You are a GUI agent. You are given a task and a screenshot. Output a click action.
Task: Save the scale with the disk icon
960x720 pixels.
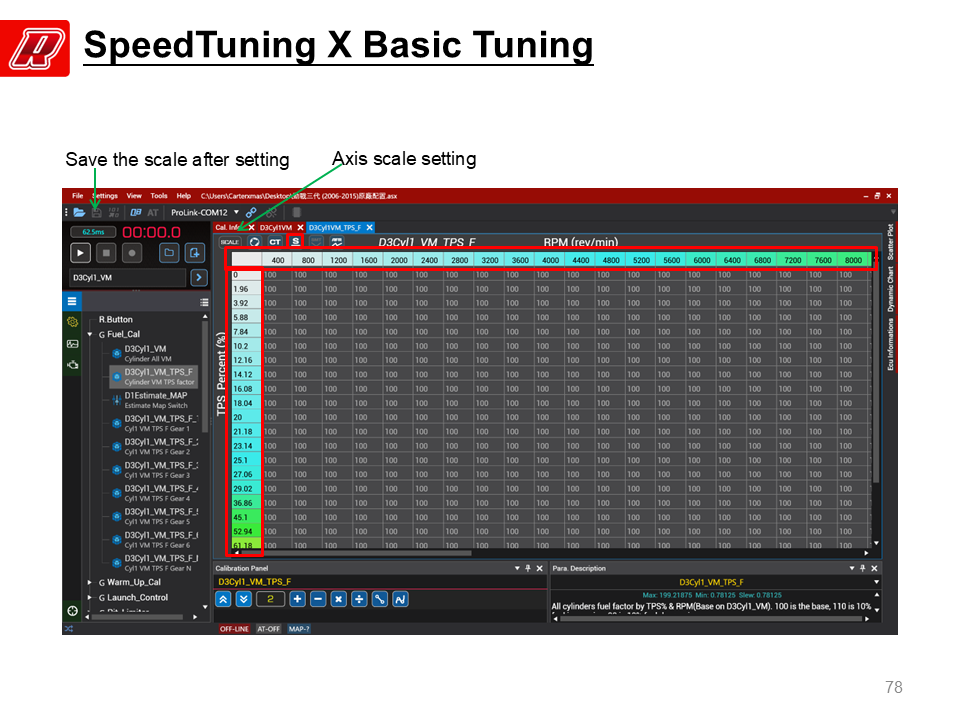pos(97,212)
